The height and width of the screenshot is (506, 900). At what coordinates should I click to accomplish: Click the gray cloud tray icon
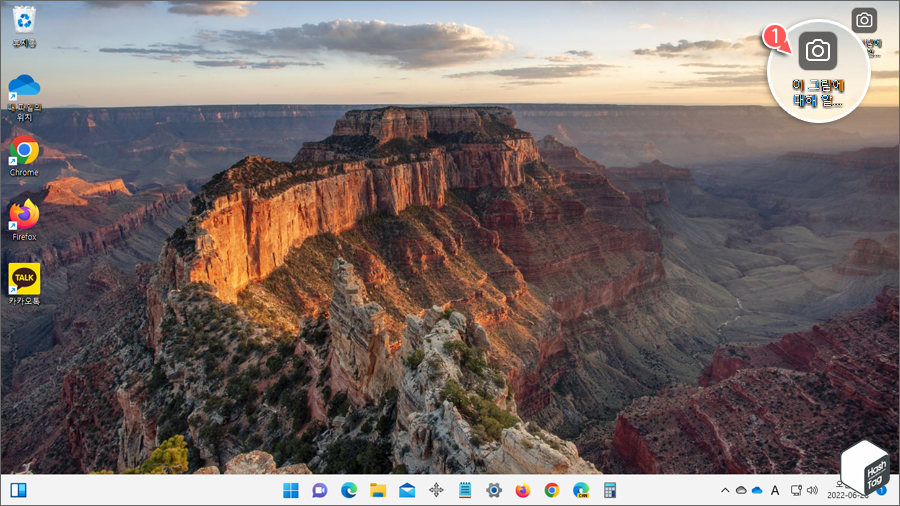click(741, 490)
